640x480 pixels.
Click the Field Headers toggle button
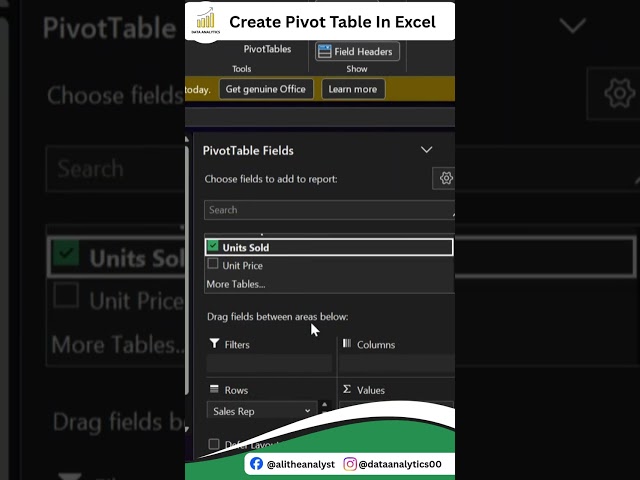tap(357, 51)
